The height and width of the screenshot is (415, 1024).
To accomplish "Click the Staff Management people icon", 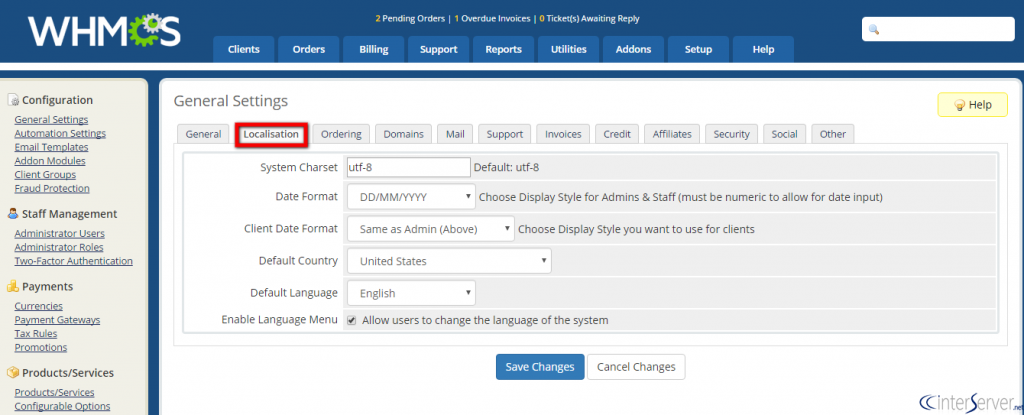I will tap(13, 214).
